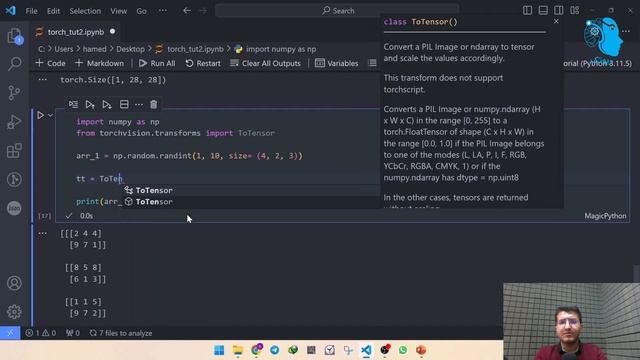Viewport: 640px width, 360px height.
Task: Expand the run cell options chevron
Action: click(x=50, y=116)
